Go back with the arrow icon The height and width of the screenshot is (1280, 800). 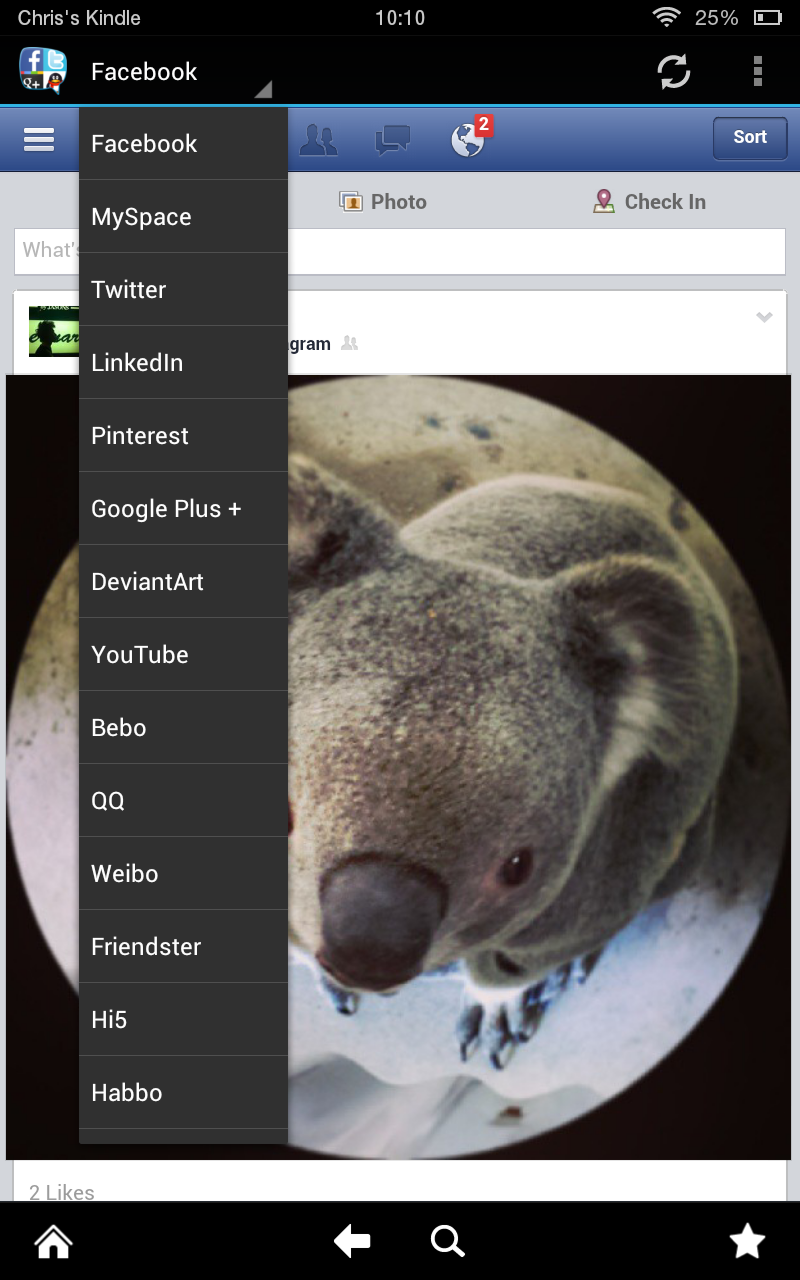pos(352,1242)
